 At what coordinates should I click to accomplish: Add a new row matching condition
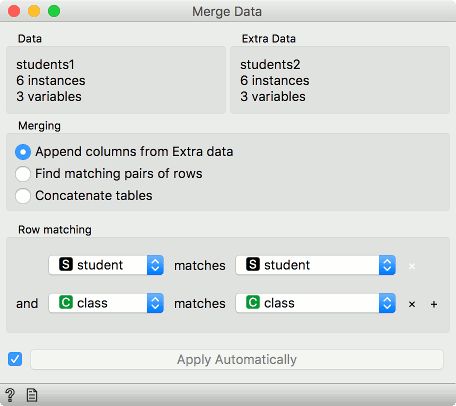tap(434, 304)
